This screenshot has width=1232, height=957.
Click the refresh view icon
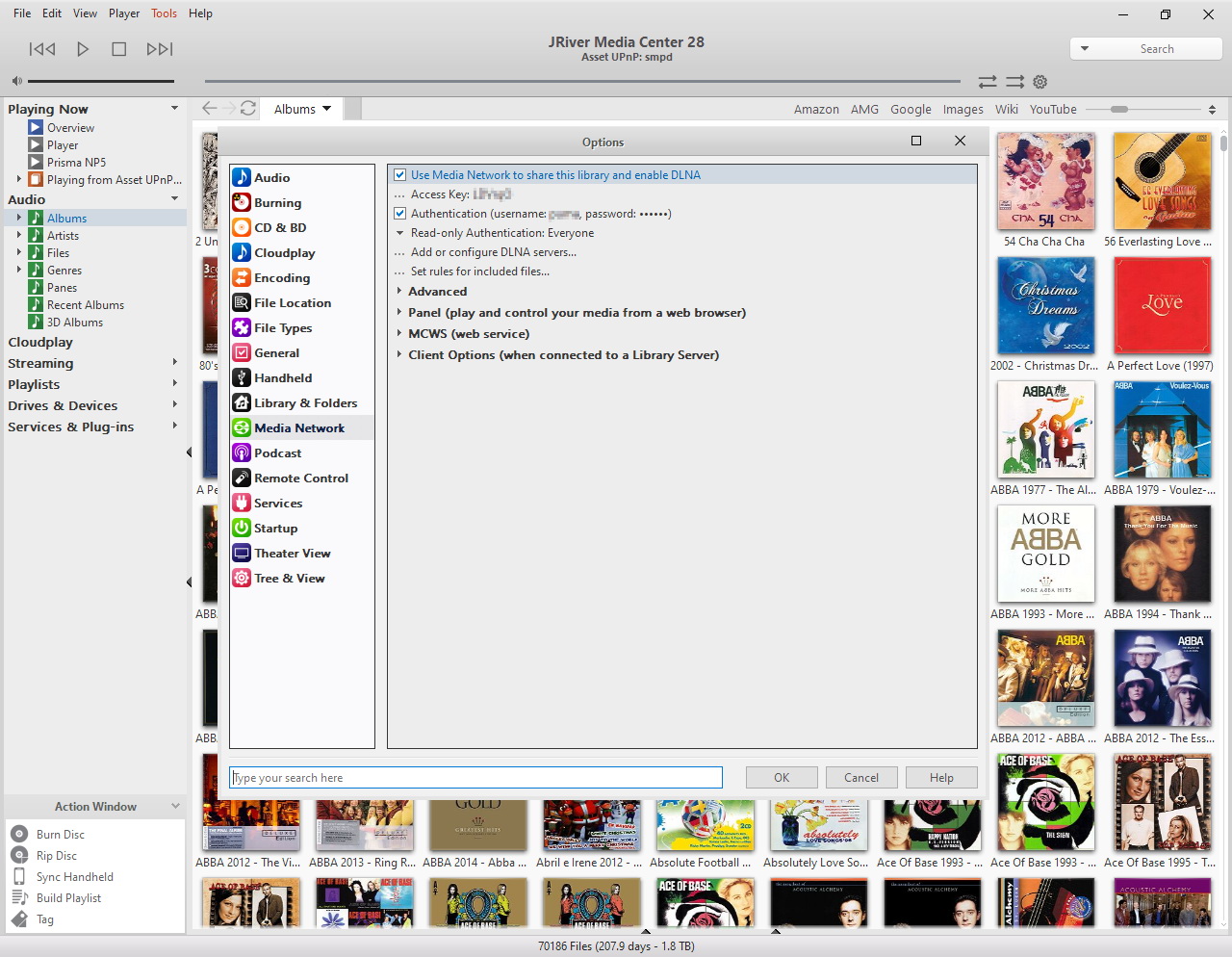pos(248,109)
